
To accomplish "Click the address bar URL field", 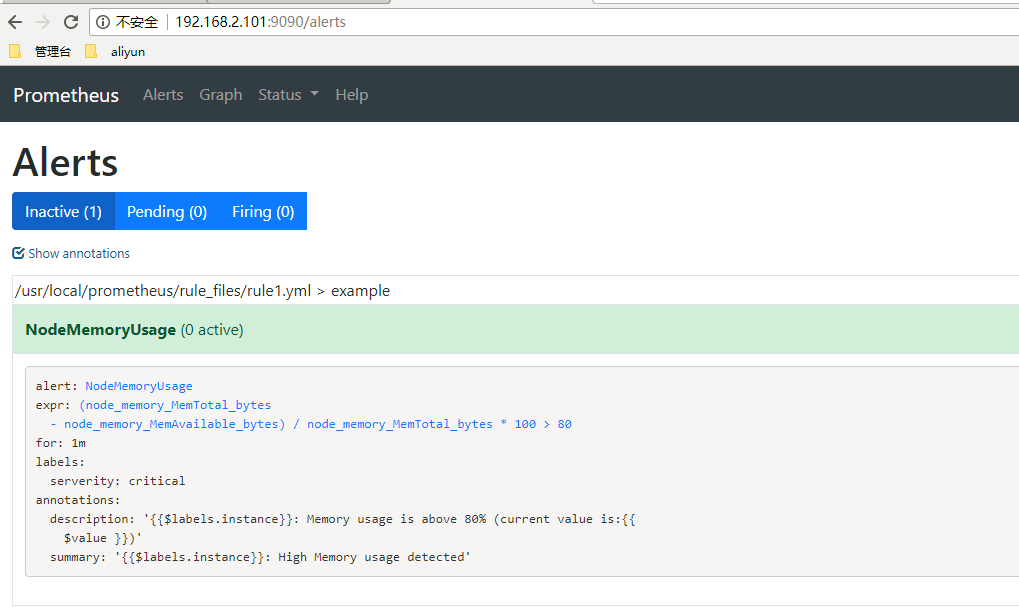I will click(x=500, y=22).
